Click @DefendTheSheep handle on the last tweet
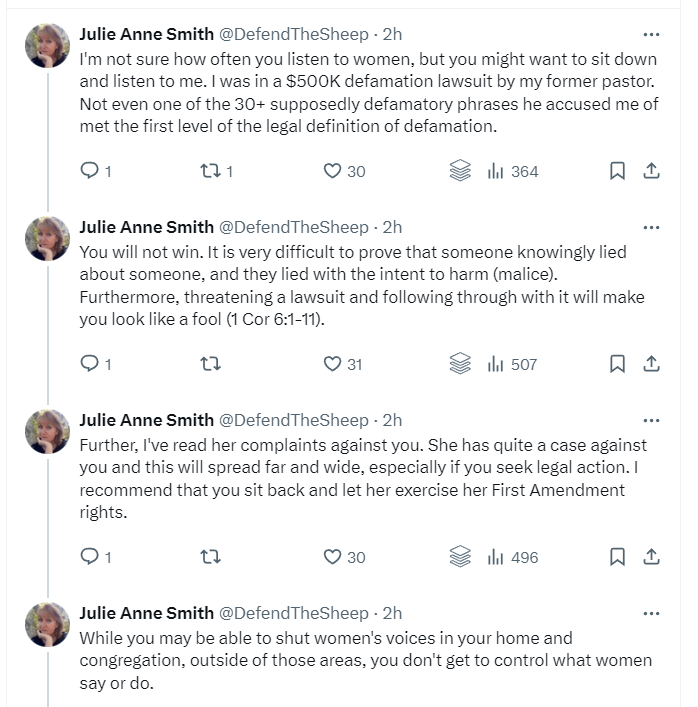The image size is (698, 707). tap(293, 613)
